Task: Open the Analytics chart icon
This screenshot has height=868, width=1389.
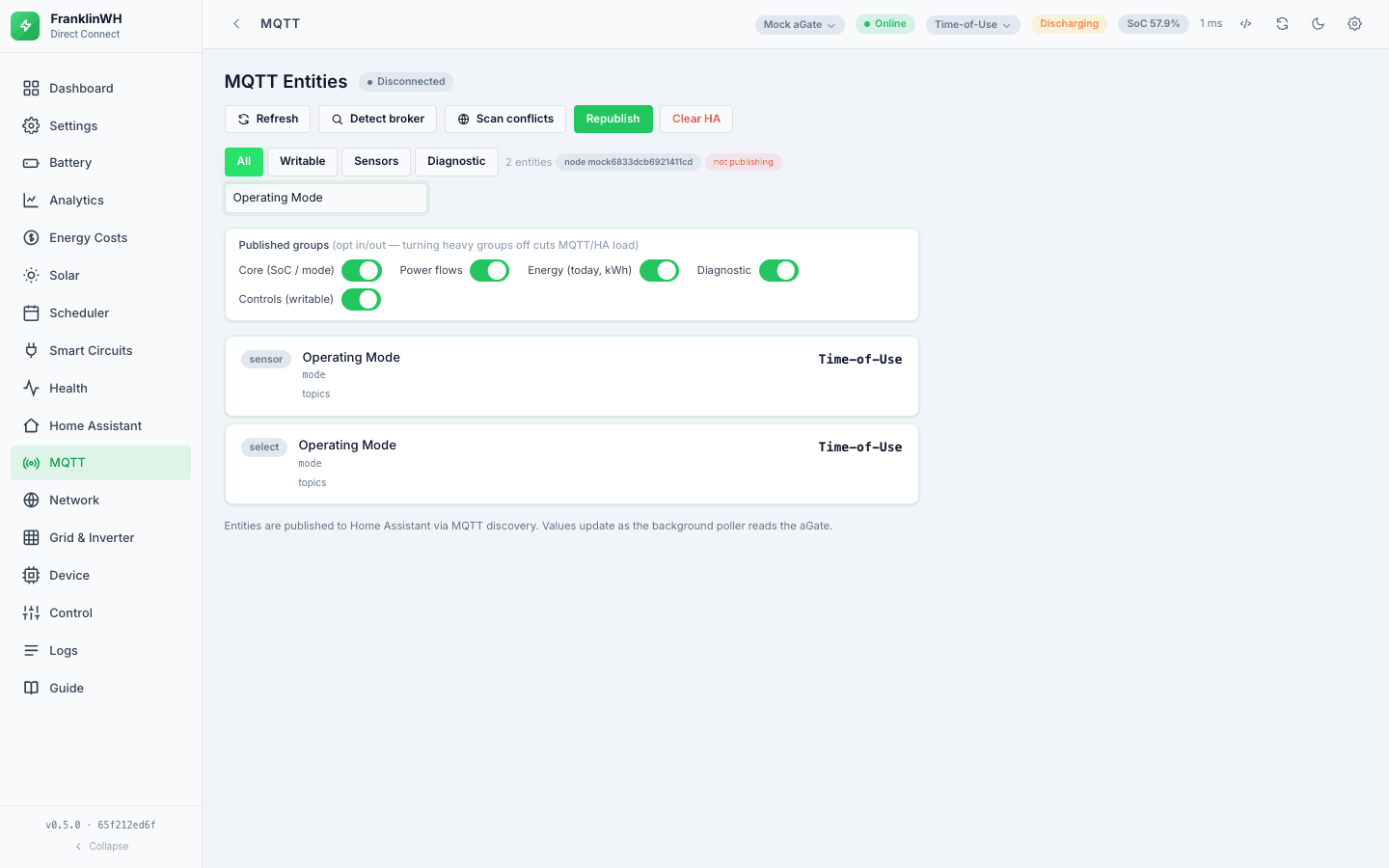Action: tap(31, 201)
